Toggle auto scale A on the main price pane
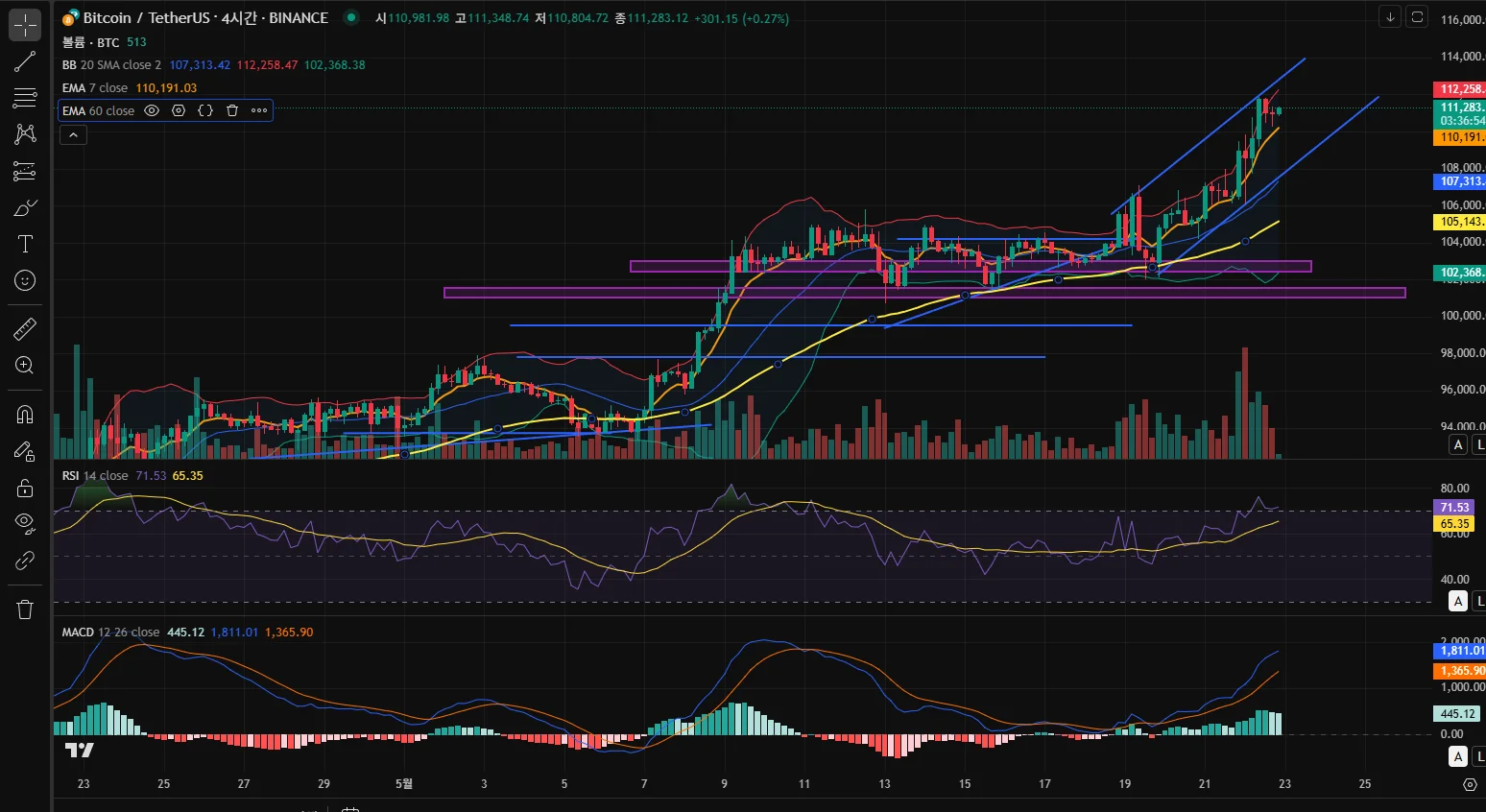1486x812 pixels. [1458, 444]
